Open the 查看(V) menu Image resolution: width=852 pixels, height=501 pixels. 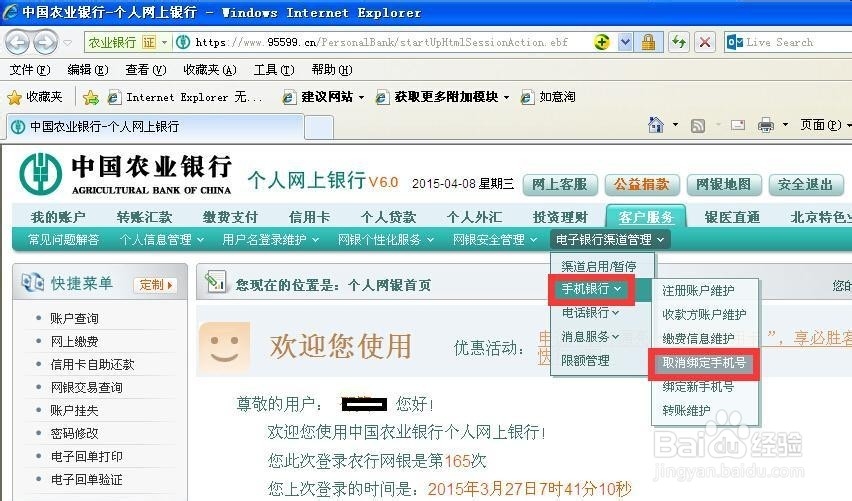tap(145, 70)
